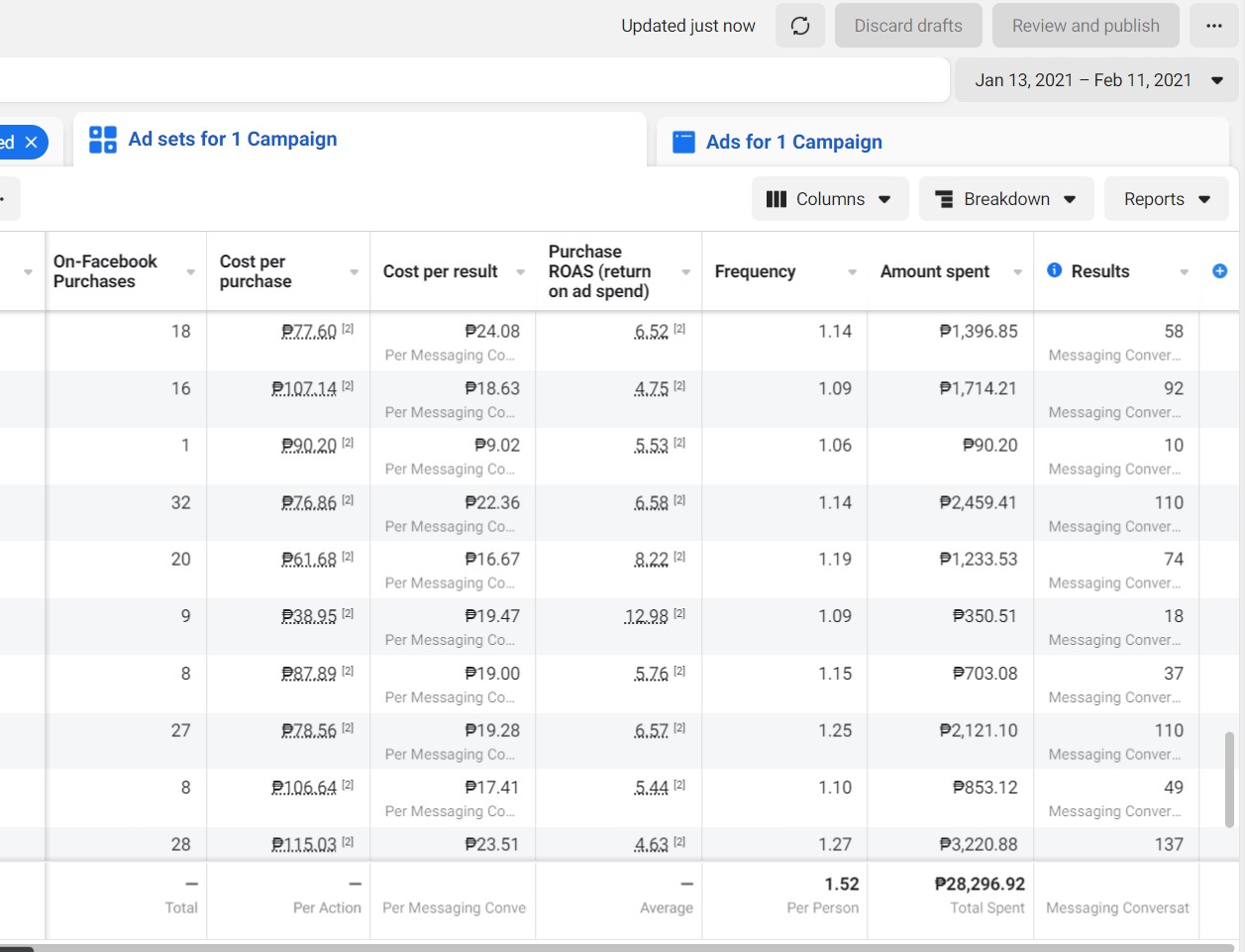Switch to Ads for 1 Campaign tab
Screen dimensions: 1245x952
click(x=793, y=142)
